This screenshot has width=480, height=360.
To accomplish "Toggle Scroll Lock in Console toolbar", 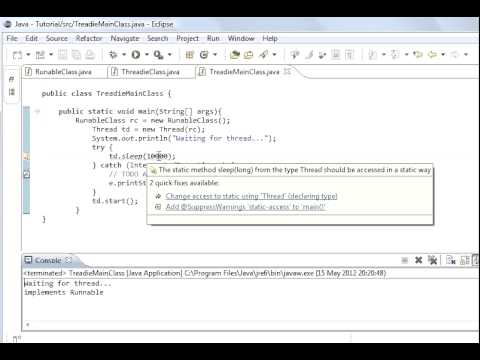I will (464, 260).
